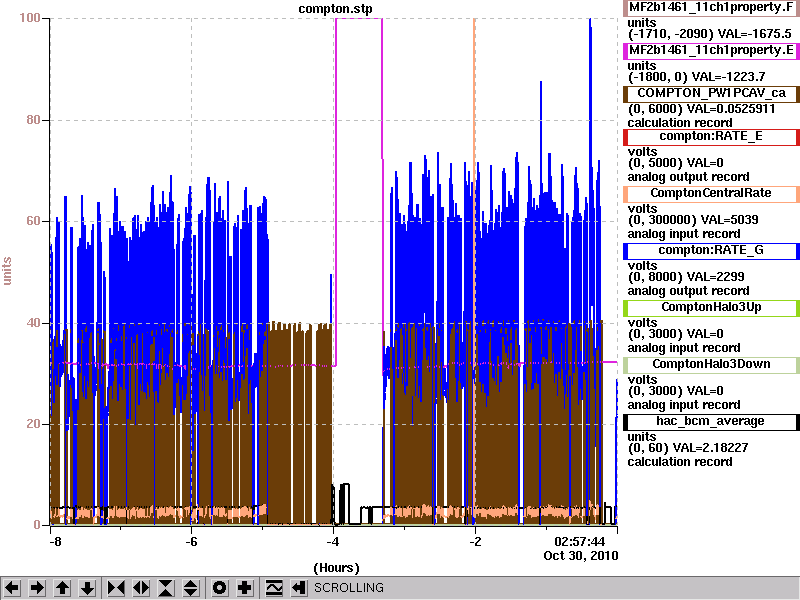Pan the plot up with the up arrow
The width and height of the screenshot is (800, 600).
coord(62,588)
